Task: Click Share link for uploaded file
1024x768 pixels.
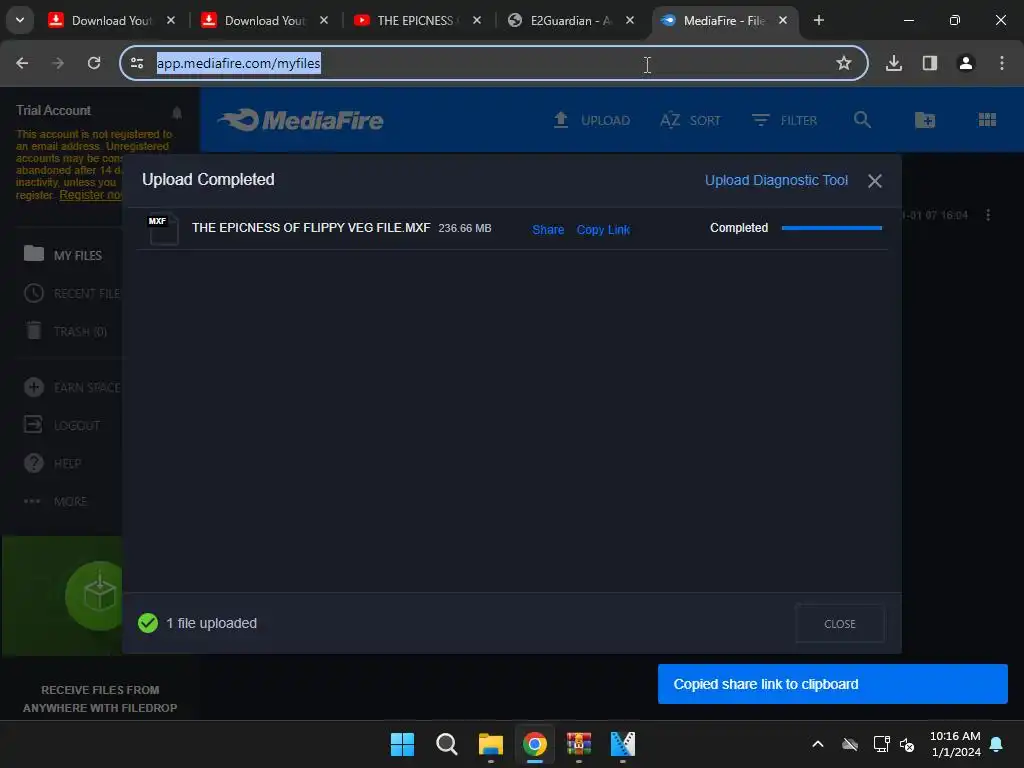Action: pyautogui.click(x=548, y=229)
